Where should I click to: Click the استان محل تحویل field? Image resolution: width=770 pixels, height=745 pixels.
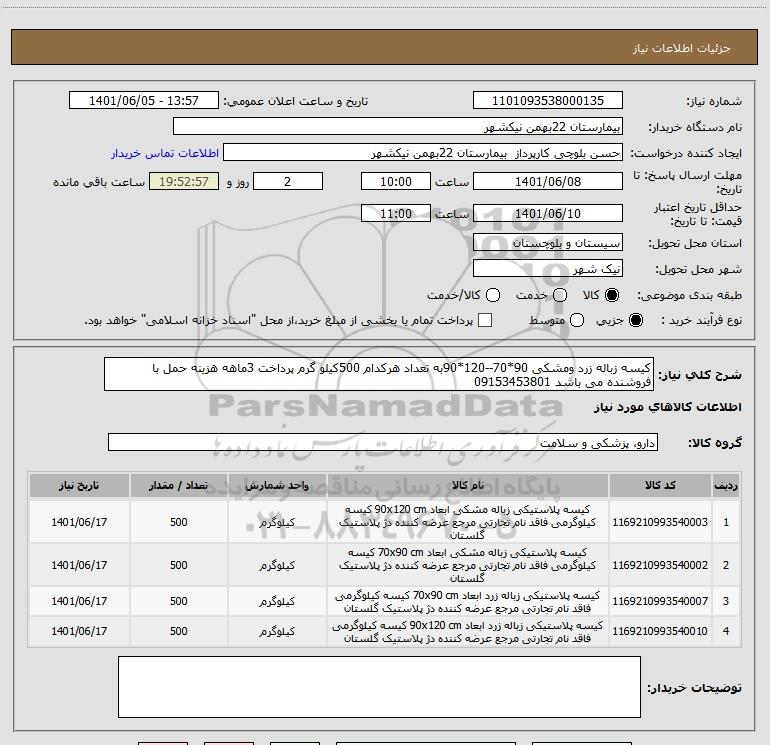(547, 242)
